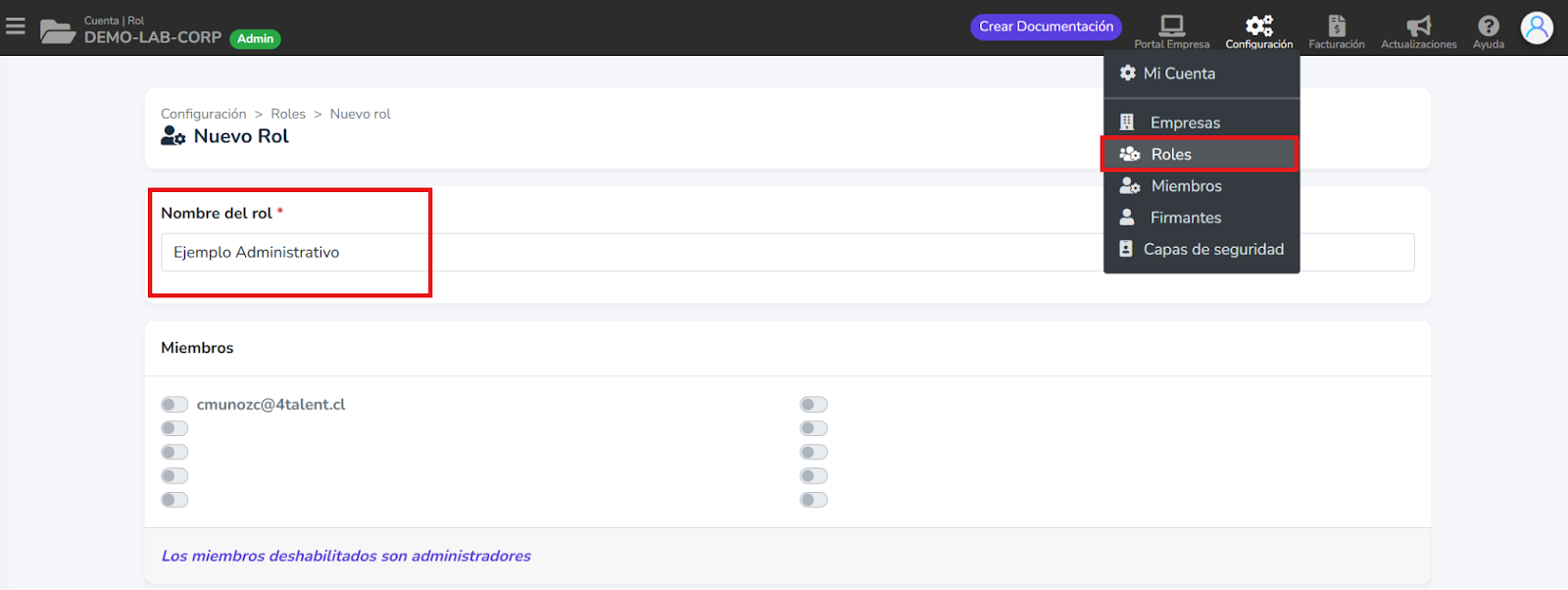
Task: Click the DEMO-LAB-CORP account name
Action: [x=153, y=37]
